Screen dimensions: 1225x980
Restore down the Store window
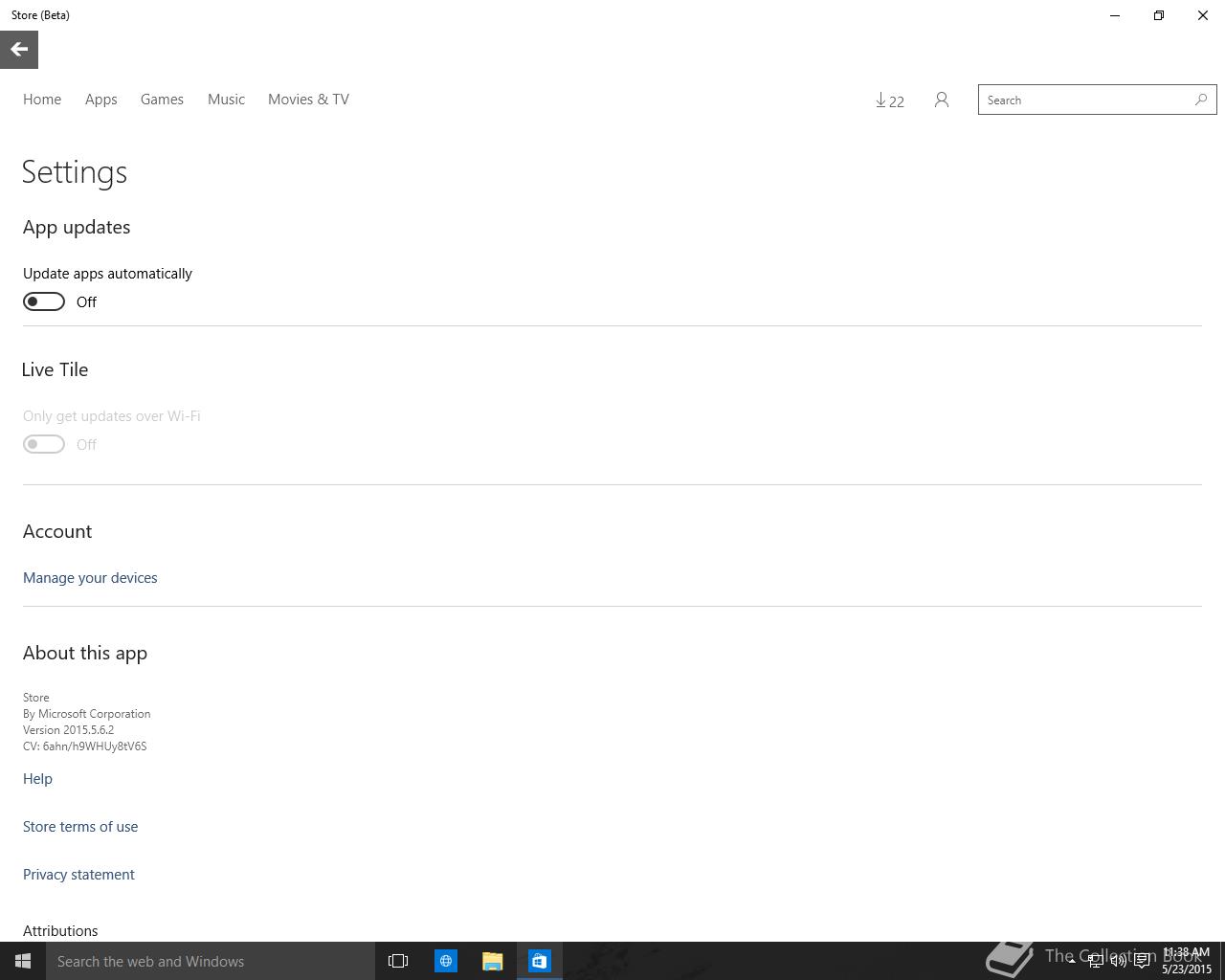click(1159, 15)
